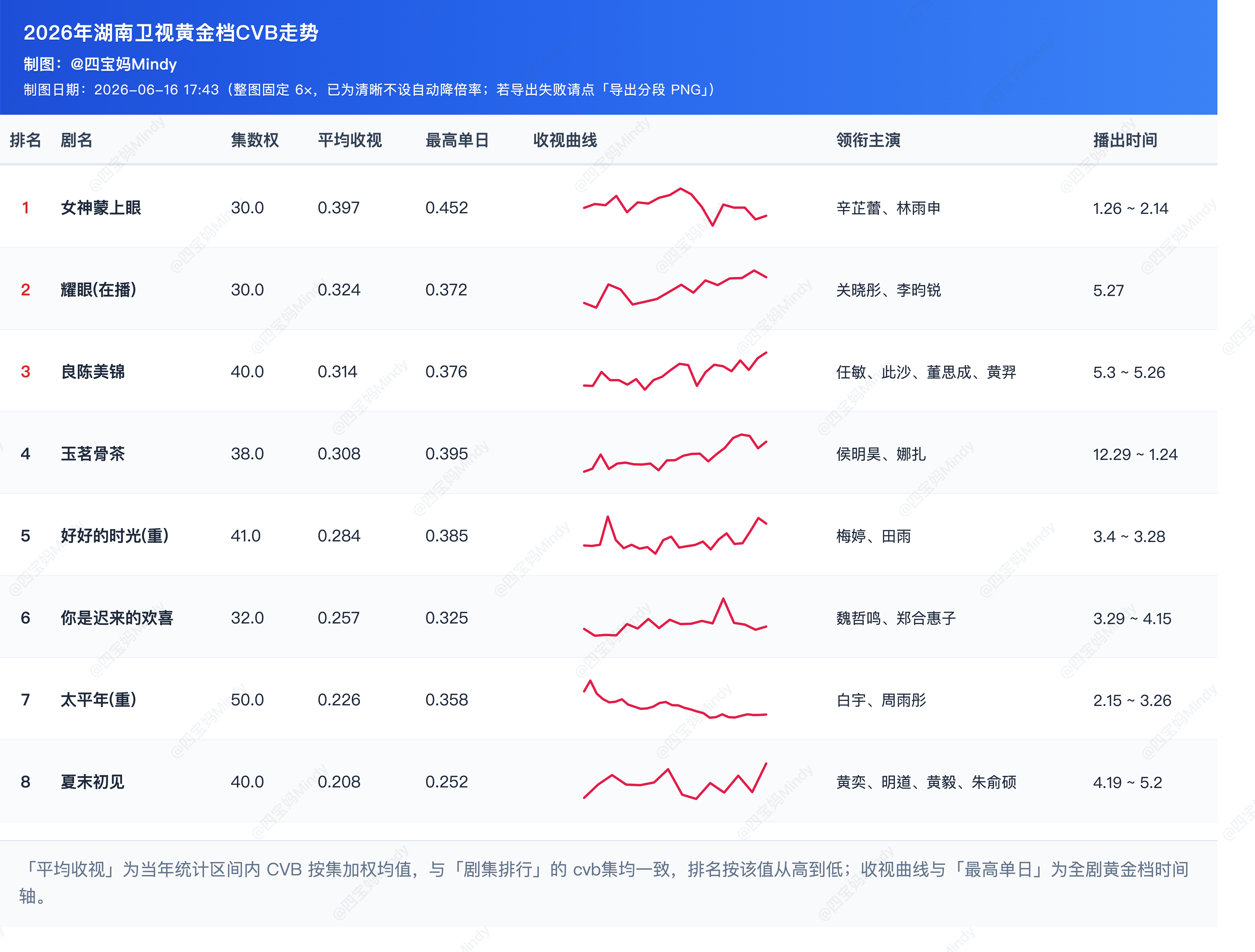The height and width of the screenshot is (952, 1255).
Task: Click the cast names 侯明昊、娜扎
Action: pos(881,454)
